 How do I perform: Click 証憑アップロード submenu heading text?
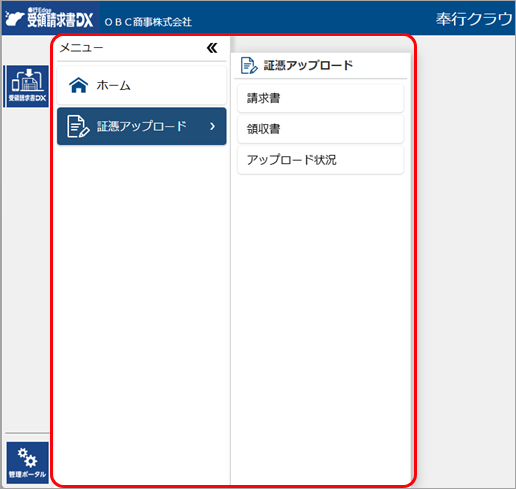tap(308, 65)
